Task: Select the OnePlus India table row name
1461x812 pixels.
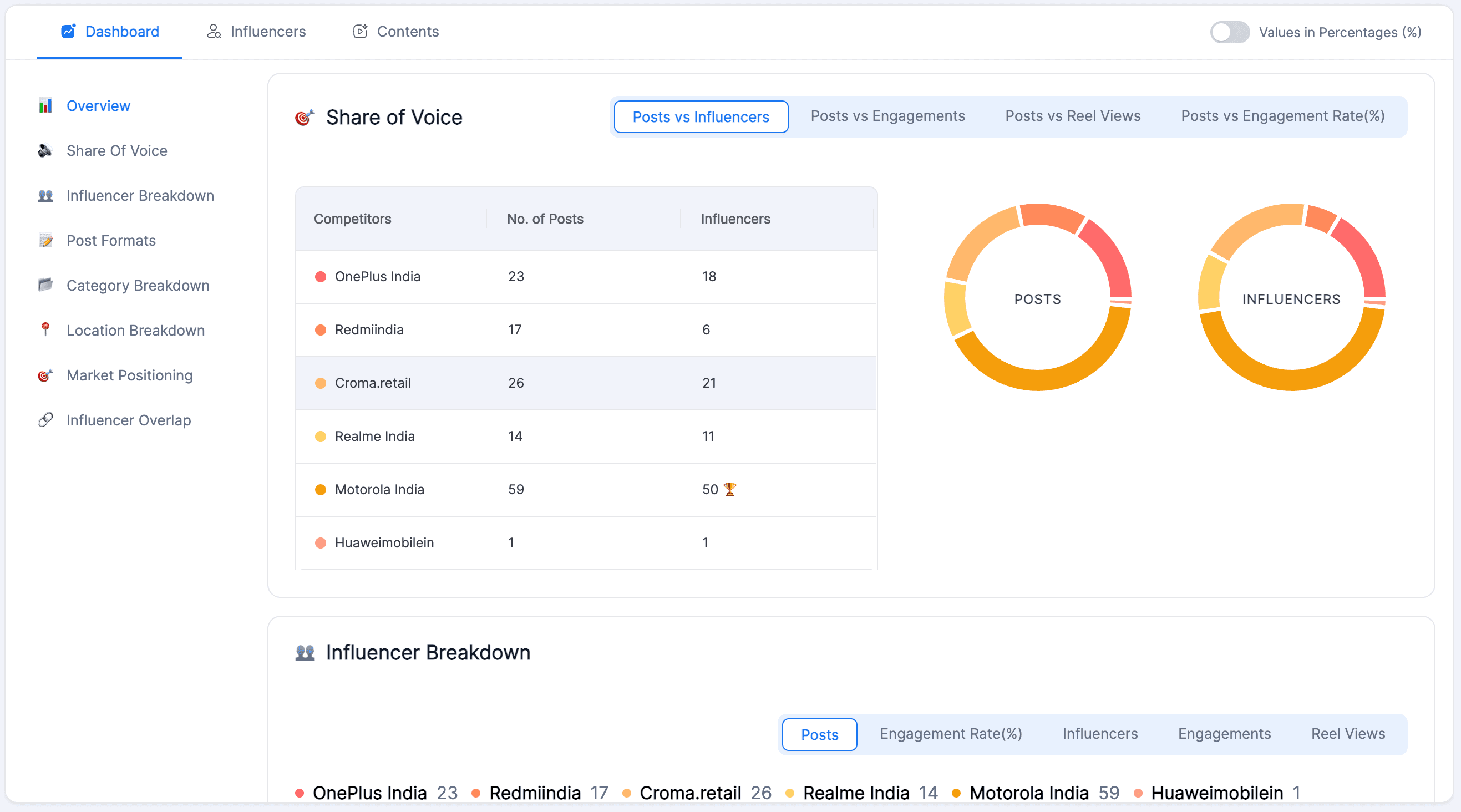Action: (x=378, y=276)
